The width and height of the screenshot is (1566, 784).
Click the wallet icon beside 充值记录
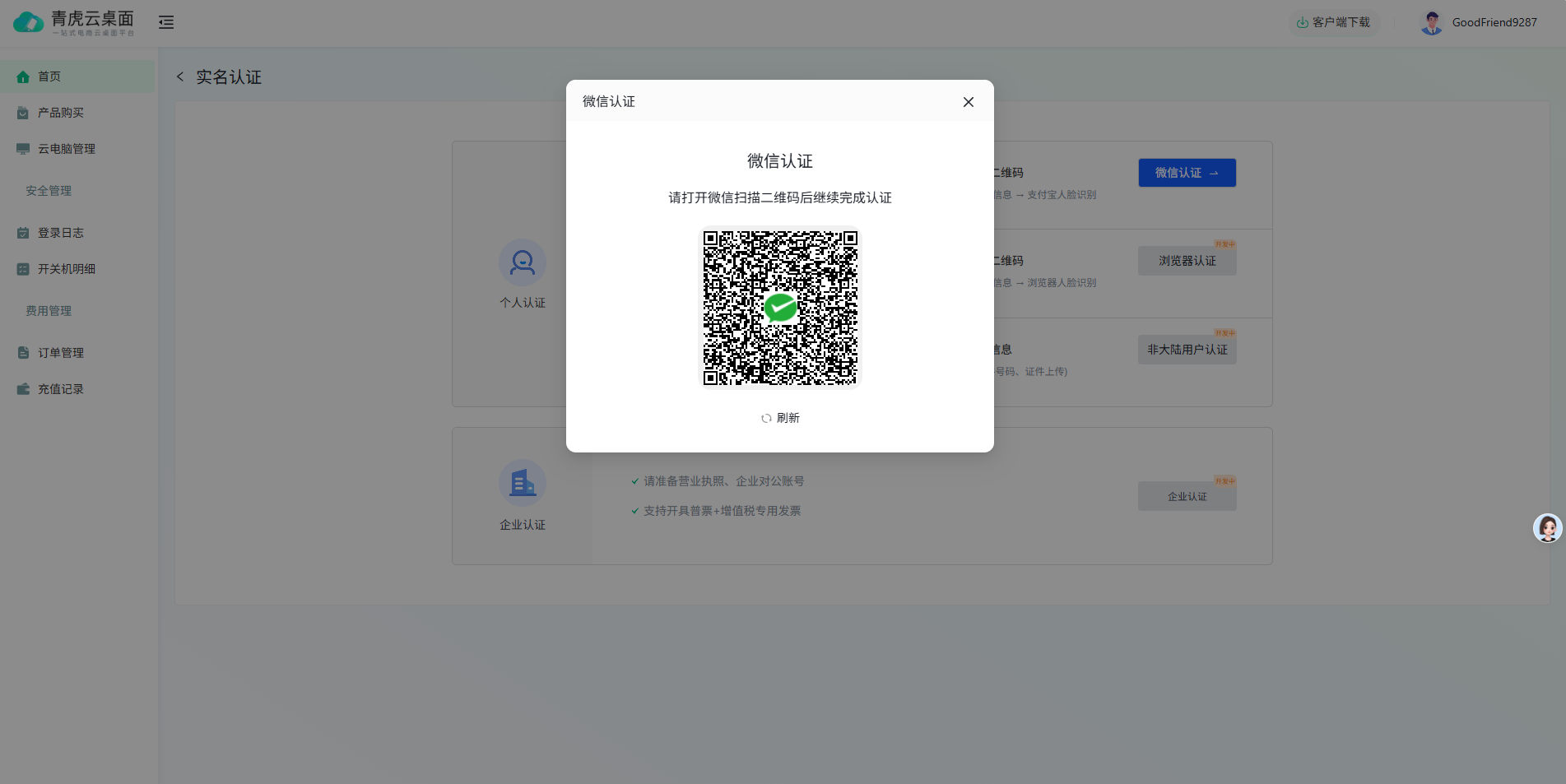point(23,389)
